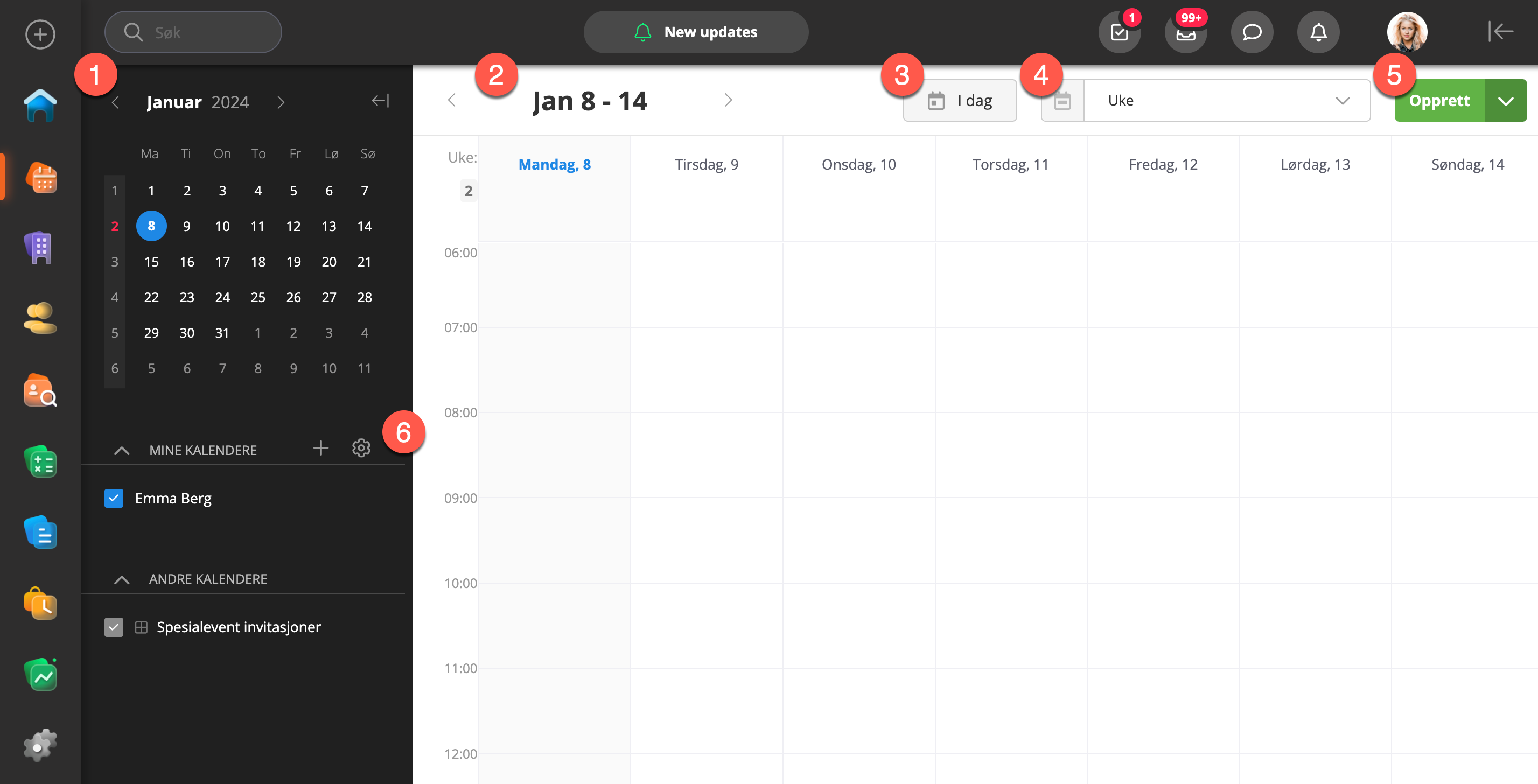Open the inbox icon with 99+ badge

click(x=1186, y=32)
